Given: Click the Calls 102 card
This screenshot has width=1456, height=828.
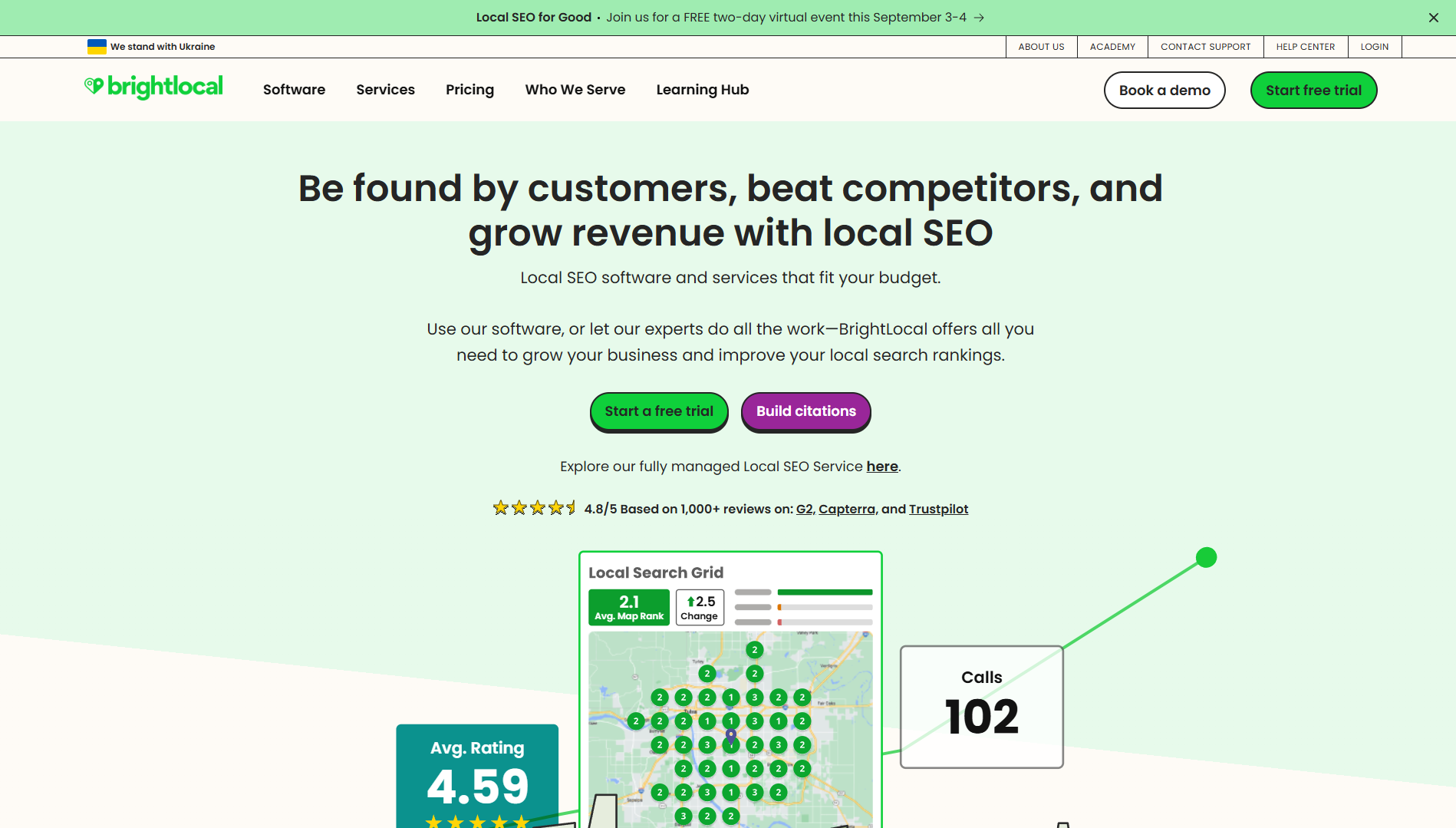Looking at the screenshot, I should coord(981,707).
